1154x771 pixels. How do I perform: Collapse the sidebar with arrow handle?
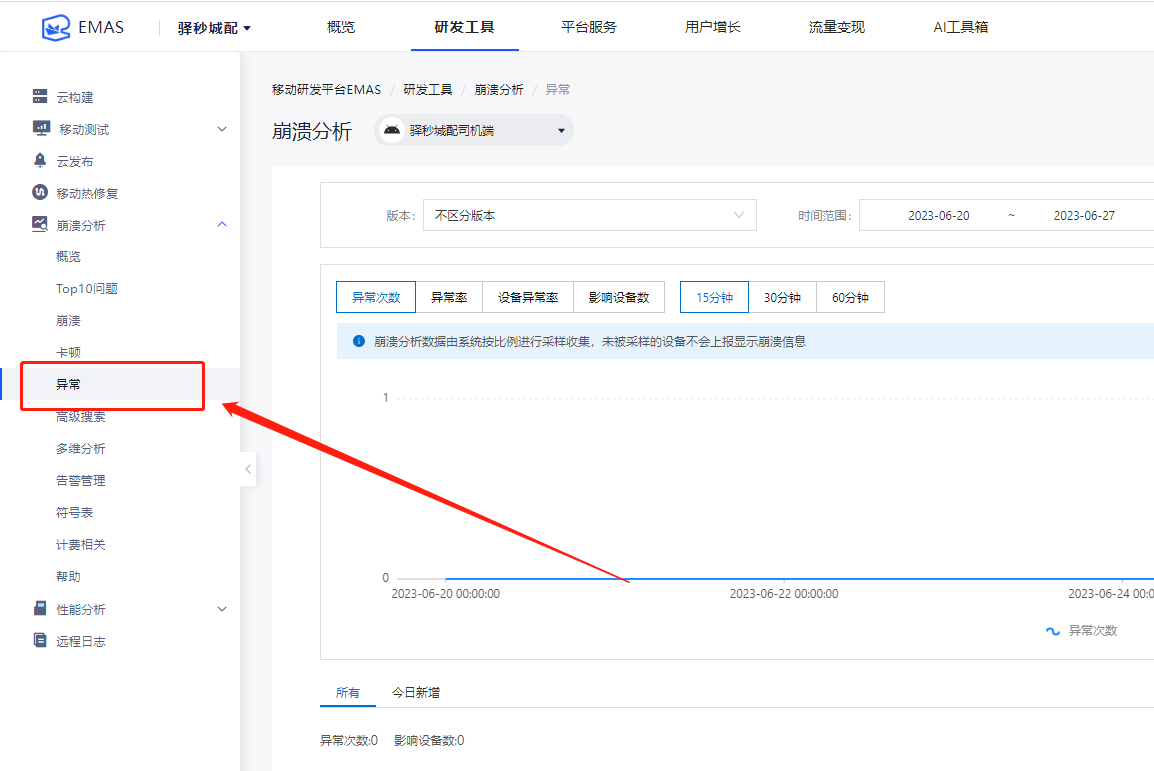click(x=248, y=469)
